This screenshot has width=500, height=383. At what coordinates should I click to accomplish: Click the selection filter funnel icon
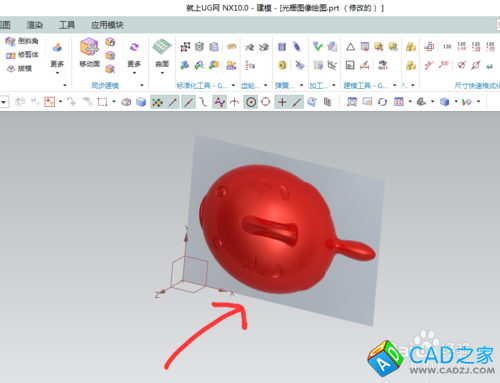click(x=50, y=102)
